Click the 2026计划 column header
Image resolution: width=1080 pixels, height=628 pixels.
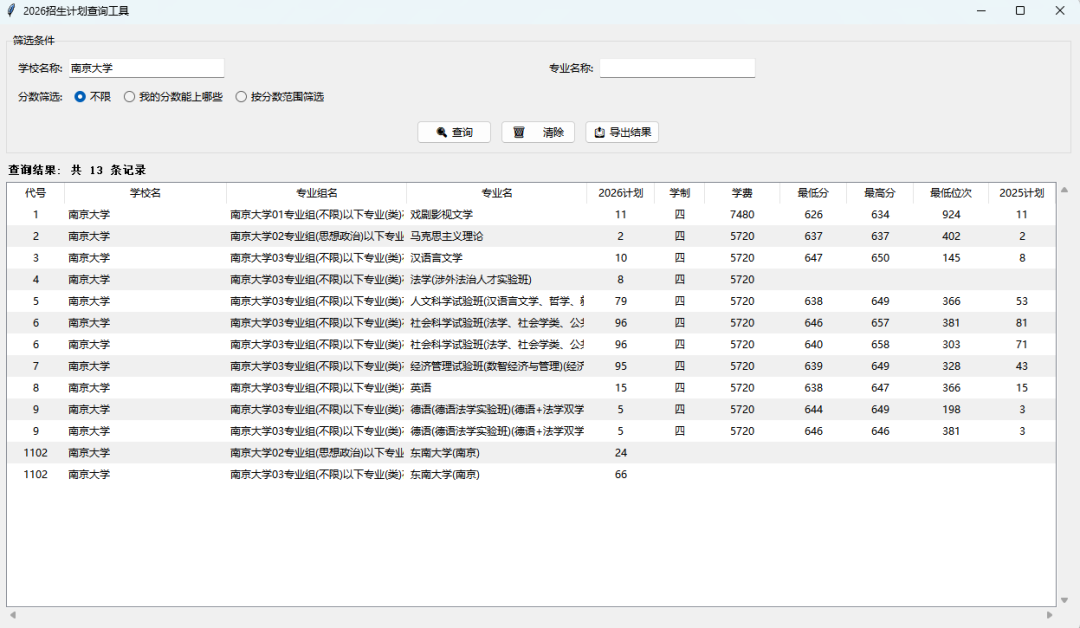[x=621, y=193]
